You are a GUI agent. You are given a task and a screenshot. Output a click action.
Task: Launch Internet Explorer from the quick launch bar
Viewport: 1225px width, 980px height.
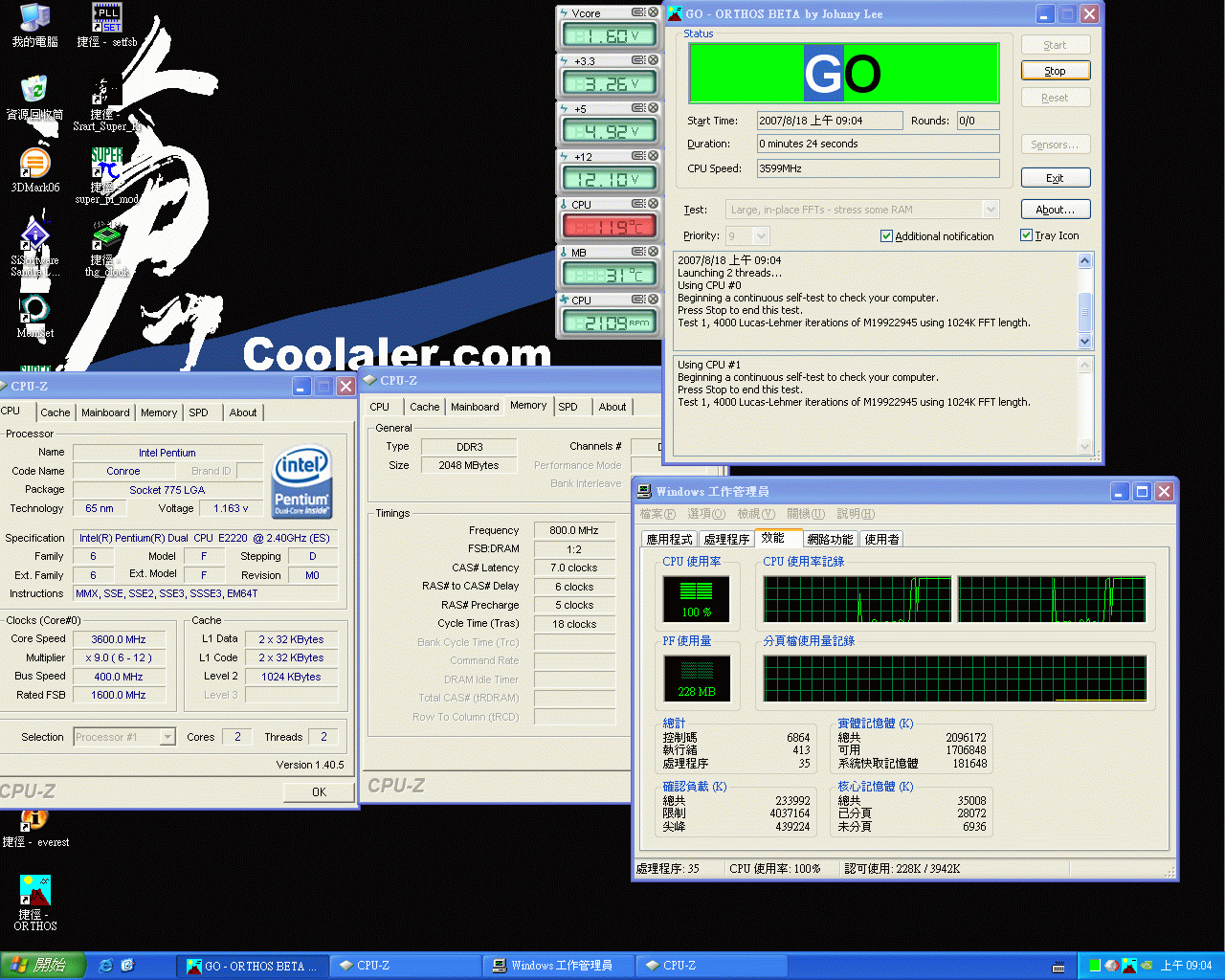(106, 966)
